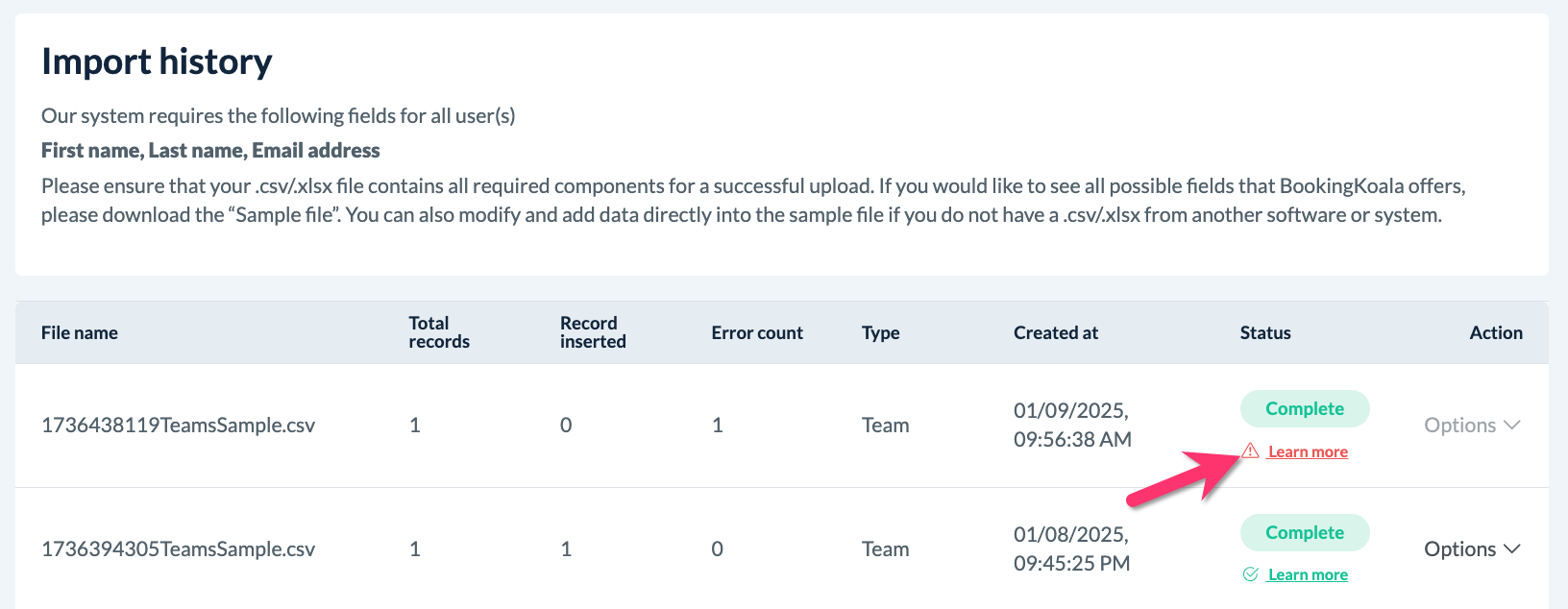The height and width of the screenshot is (609, 1568).
Task: Click the red warning triangle icon
Action: (1250, 451)
